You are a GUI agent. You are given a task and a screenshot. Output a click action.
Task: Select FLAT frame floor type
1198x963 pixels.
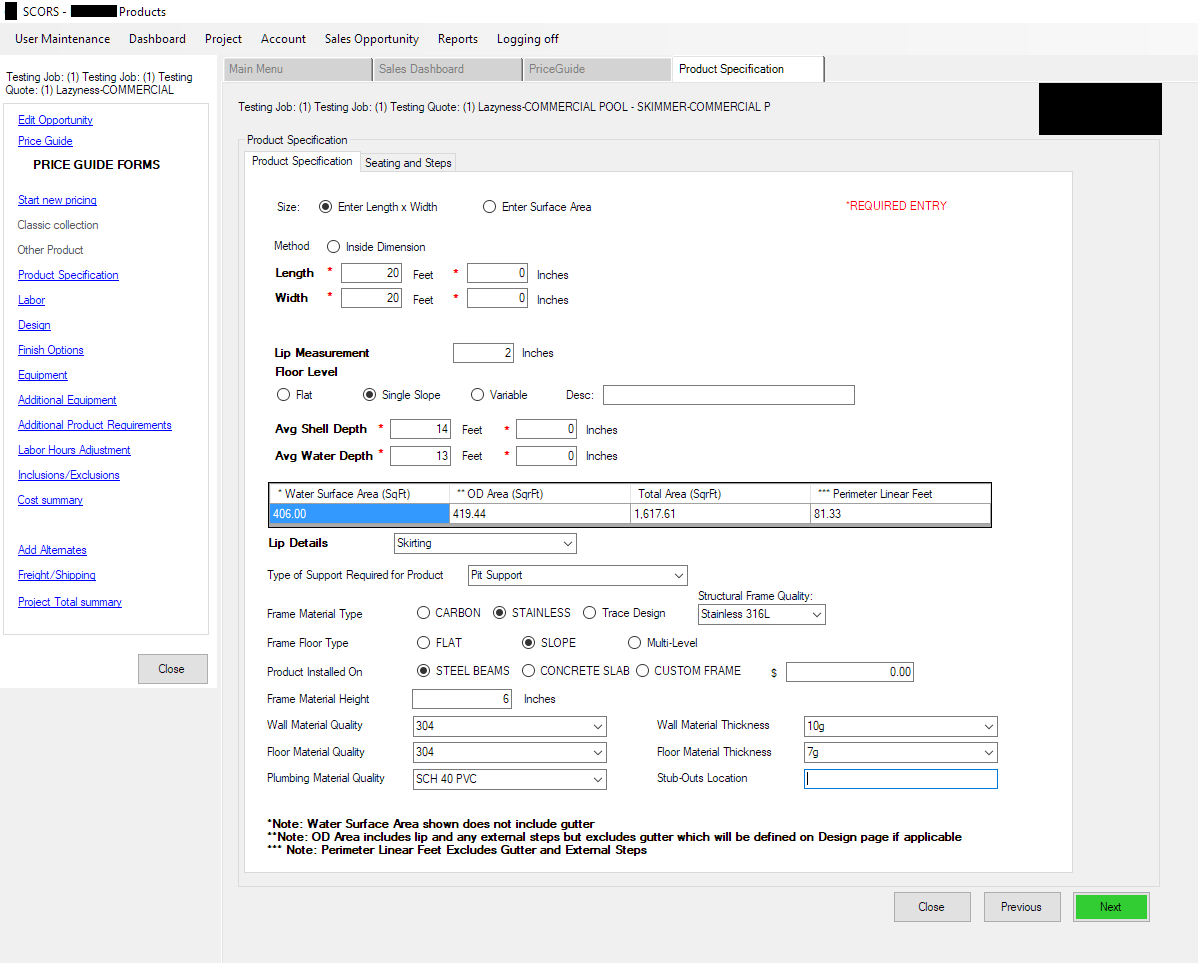(423, 643)
